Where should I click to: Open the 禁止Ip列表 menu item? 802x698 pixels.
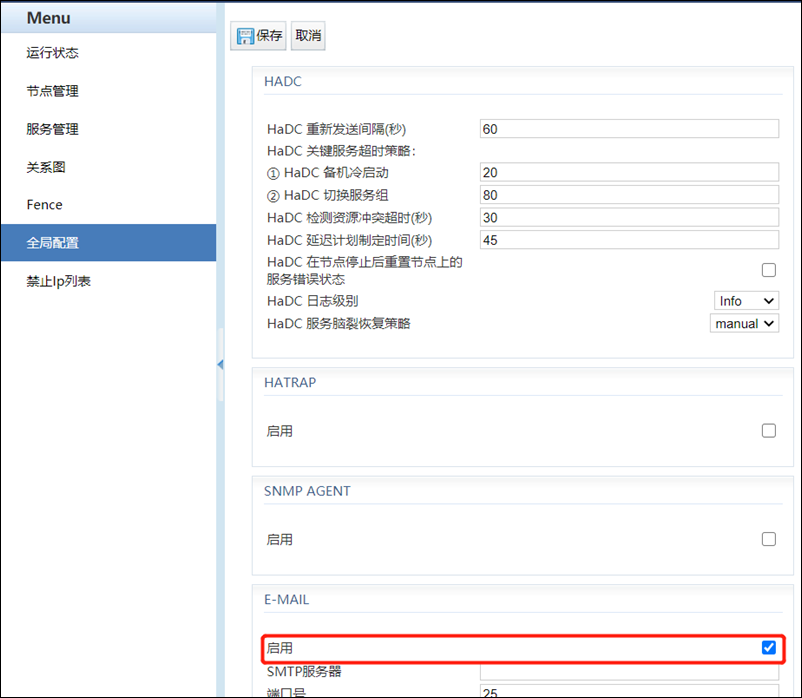point(59,281)
